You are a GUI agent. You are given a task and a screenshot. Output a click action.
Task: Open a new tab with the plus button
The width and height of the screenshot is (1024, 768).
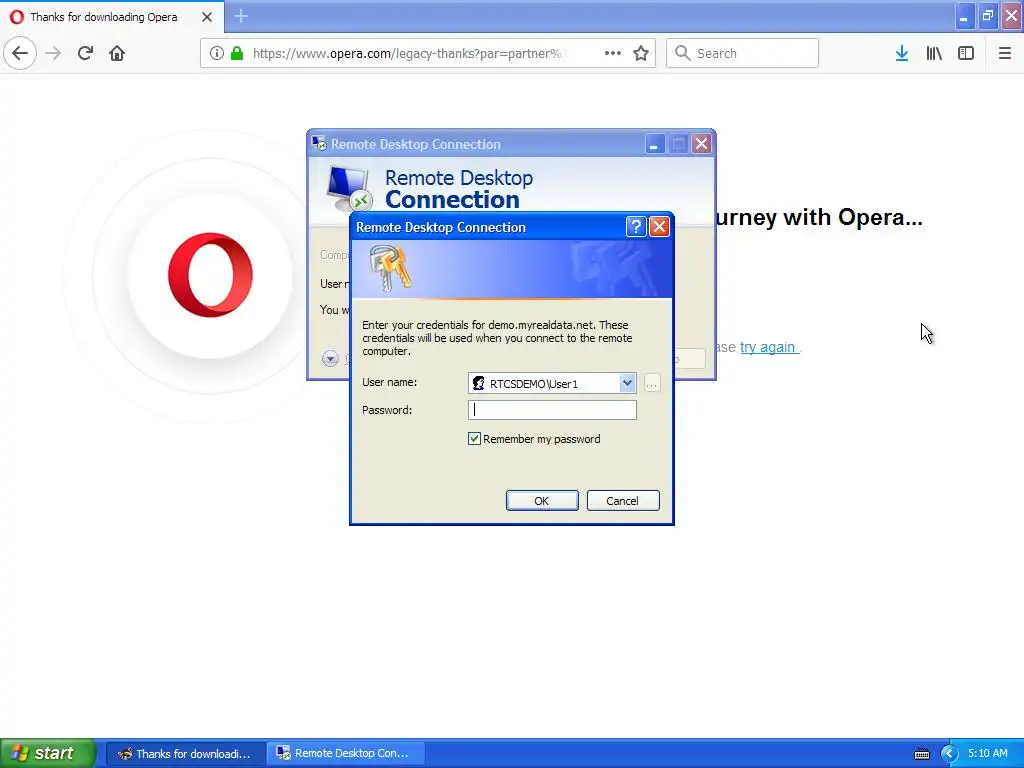tap(241, 16)
